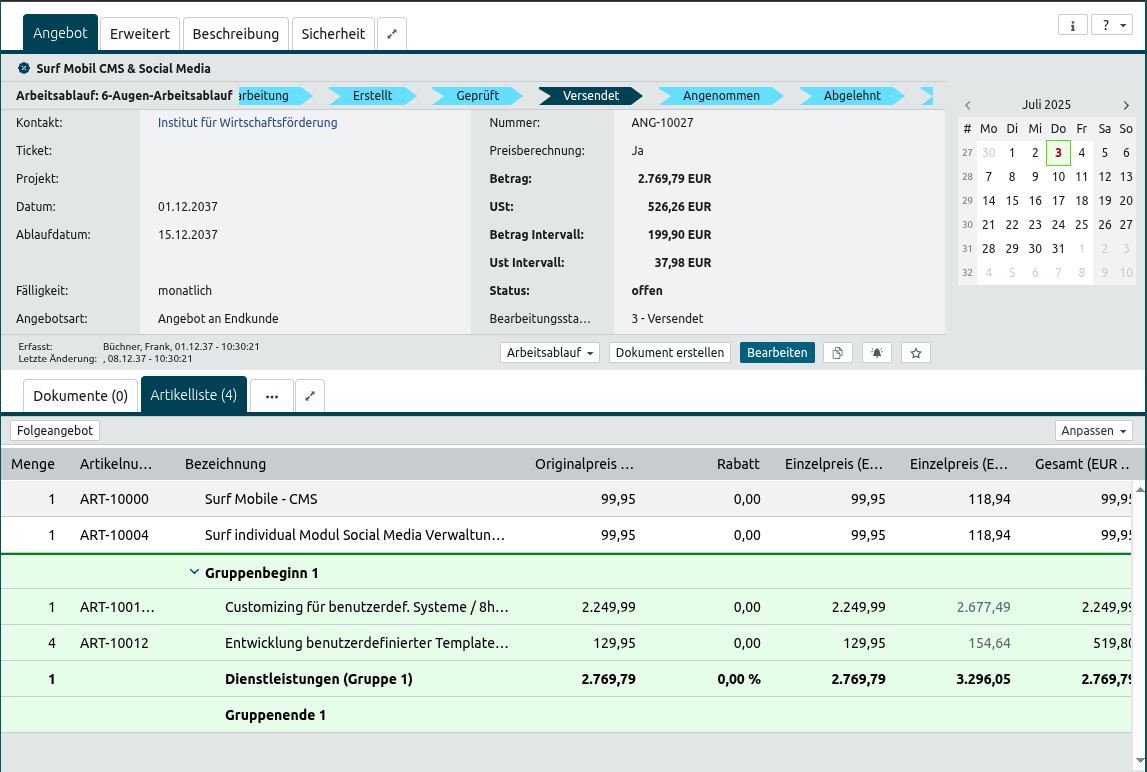This screenshot has width=1147, height=772.
Task: Click the info icon button
Action: [1072, 26]
